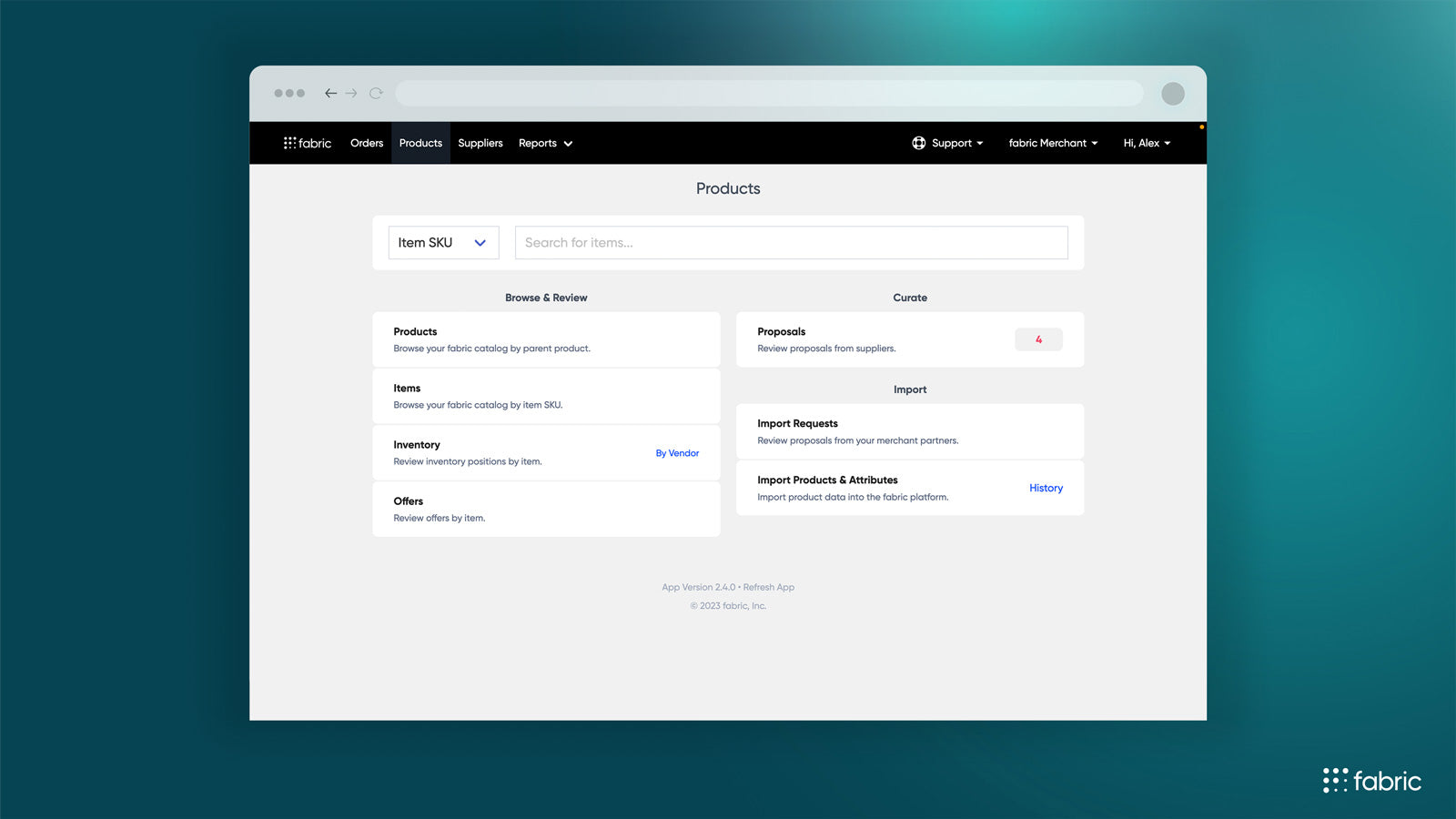This screenshot has width=1456, height=819.
Task: Click the browser address bar
Action: 770,93
